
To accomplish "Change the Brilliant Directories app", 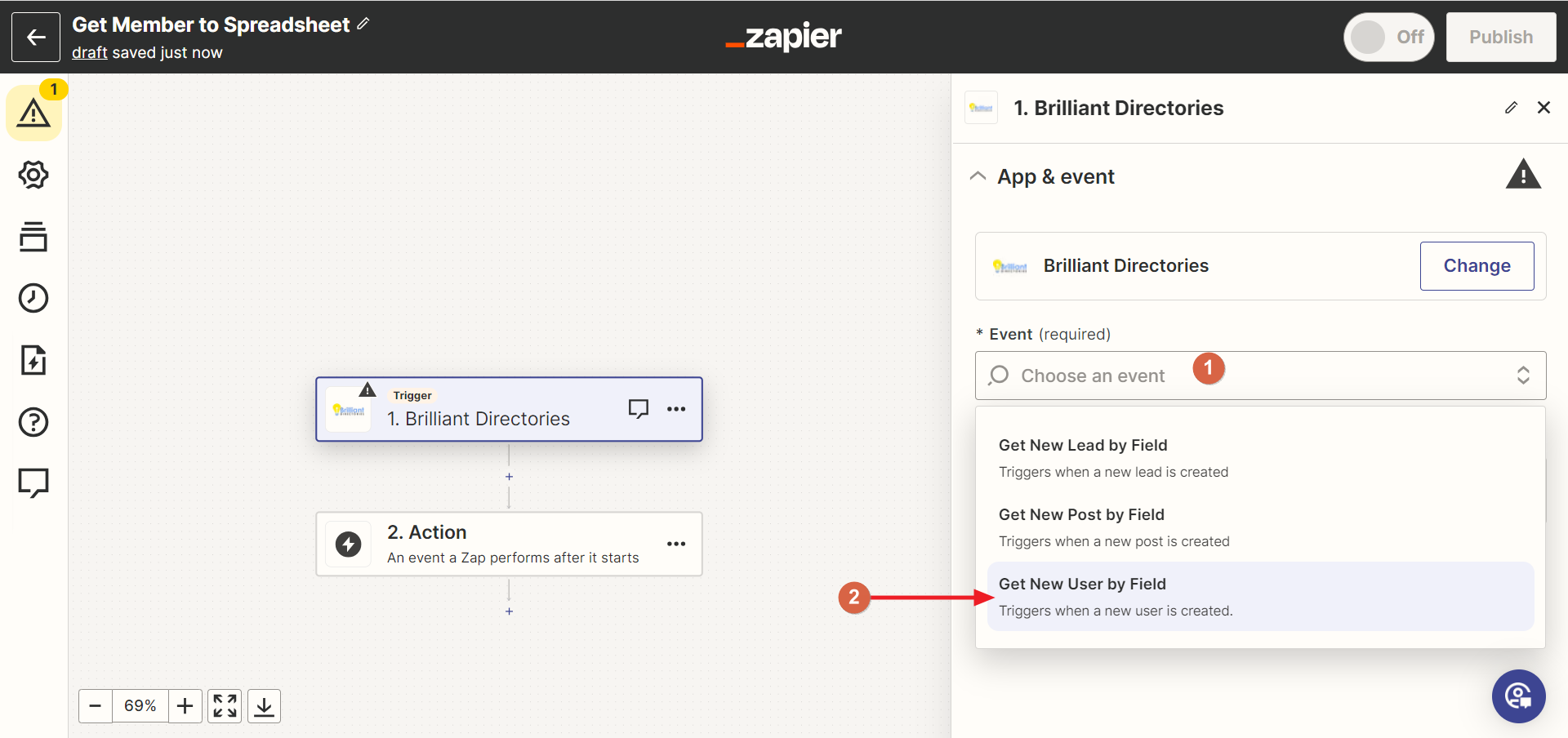I will click(x=1477, y=265).
